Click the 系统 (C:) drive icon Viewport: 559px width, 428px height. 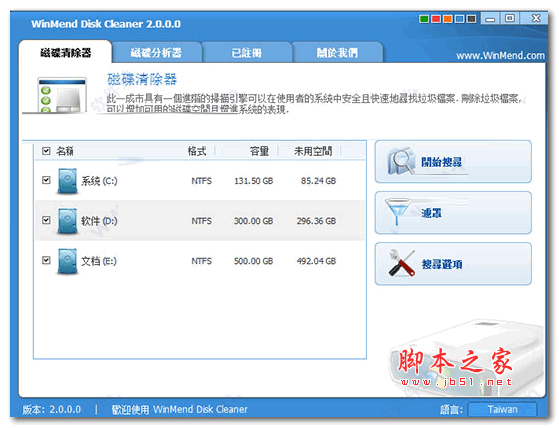(67, 181)
